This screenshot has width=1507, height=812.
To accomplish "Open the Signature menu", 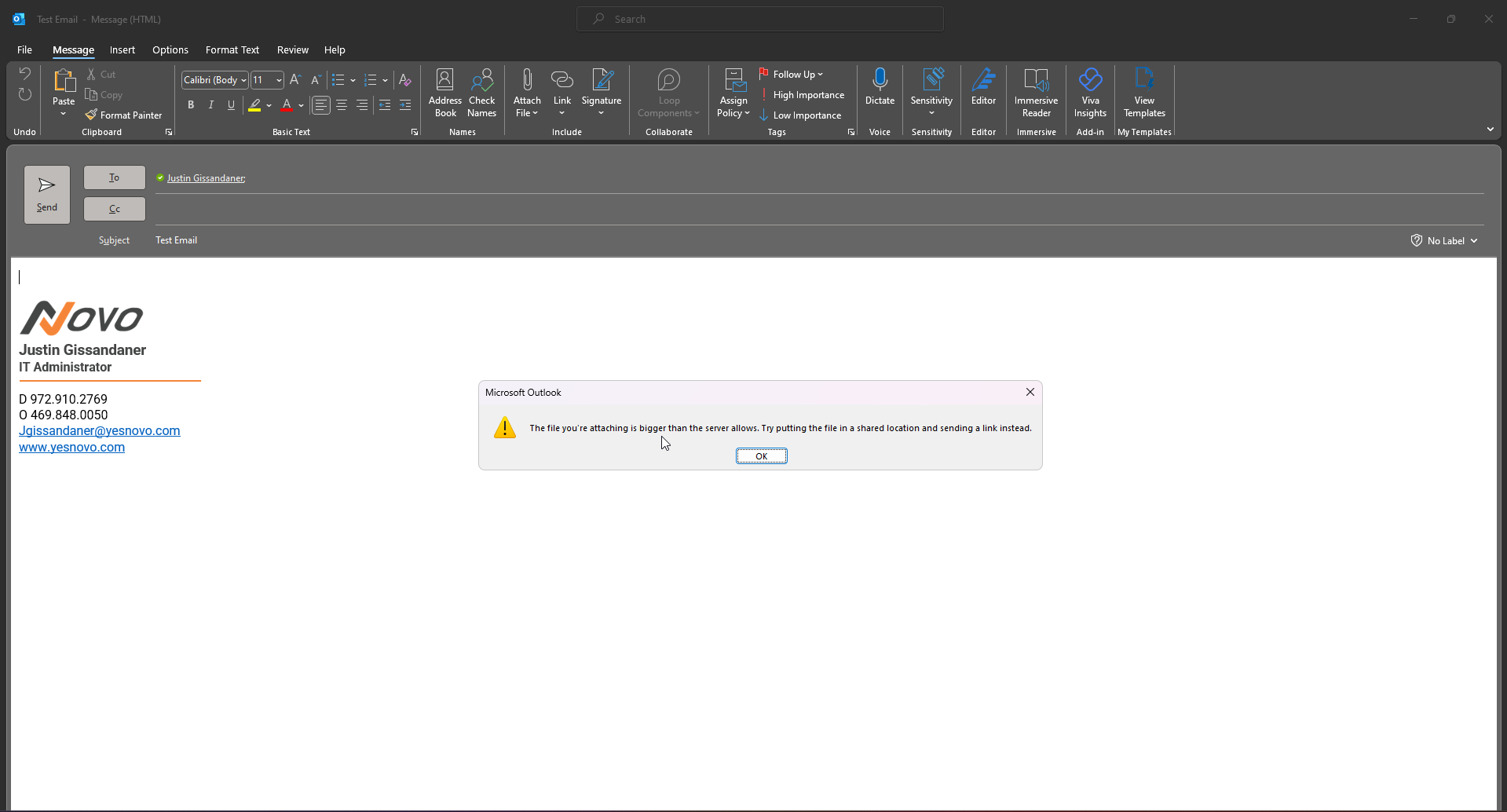I will click(x=602, y=93).
